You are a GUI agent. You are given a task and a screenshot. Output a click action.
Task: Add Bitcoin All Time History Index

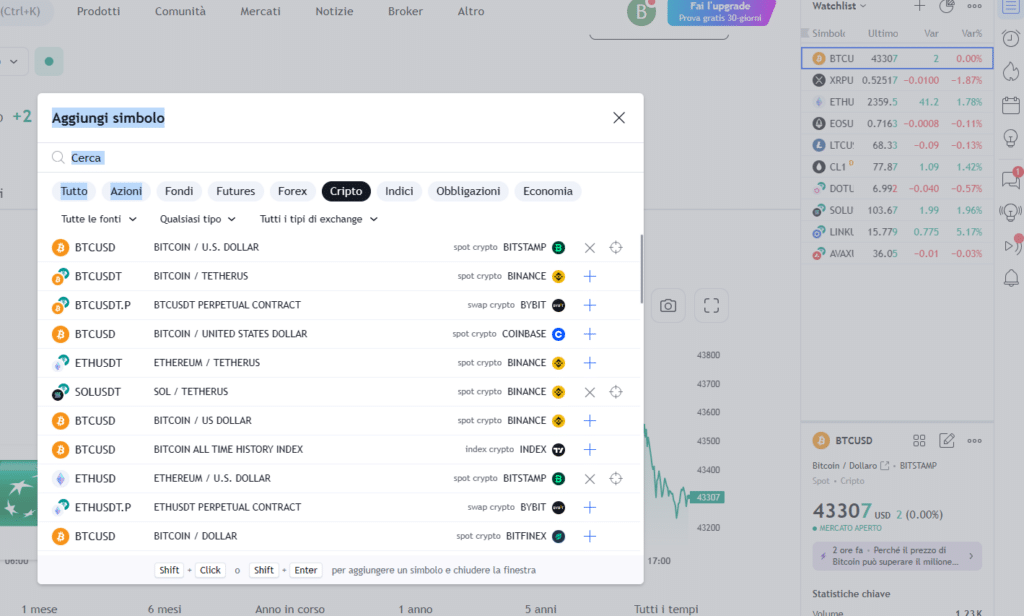pyautogui.click(x=590, y=449)
